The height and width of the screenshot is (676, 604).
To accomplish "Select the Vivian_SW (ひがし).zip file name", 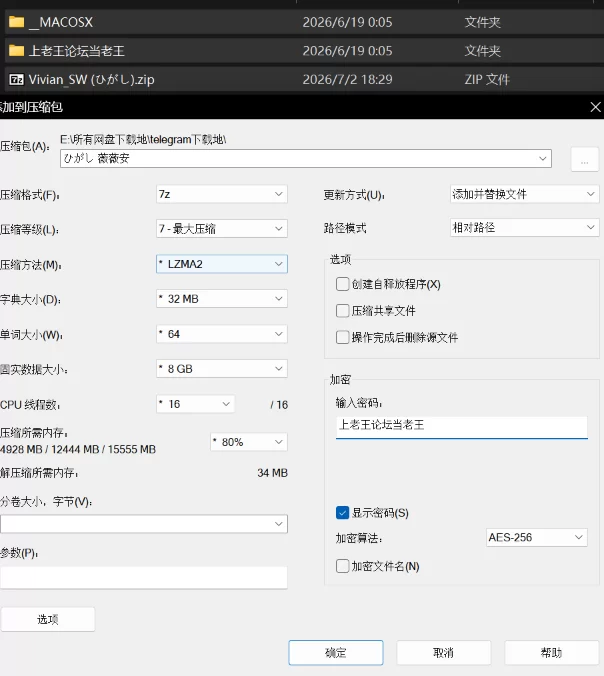I will tap(91, 80).
